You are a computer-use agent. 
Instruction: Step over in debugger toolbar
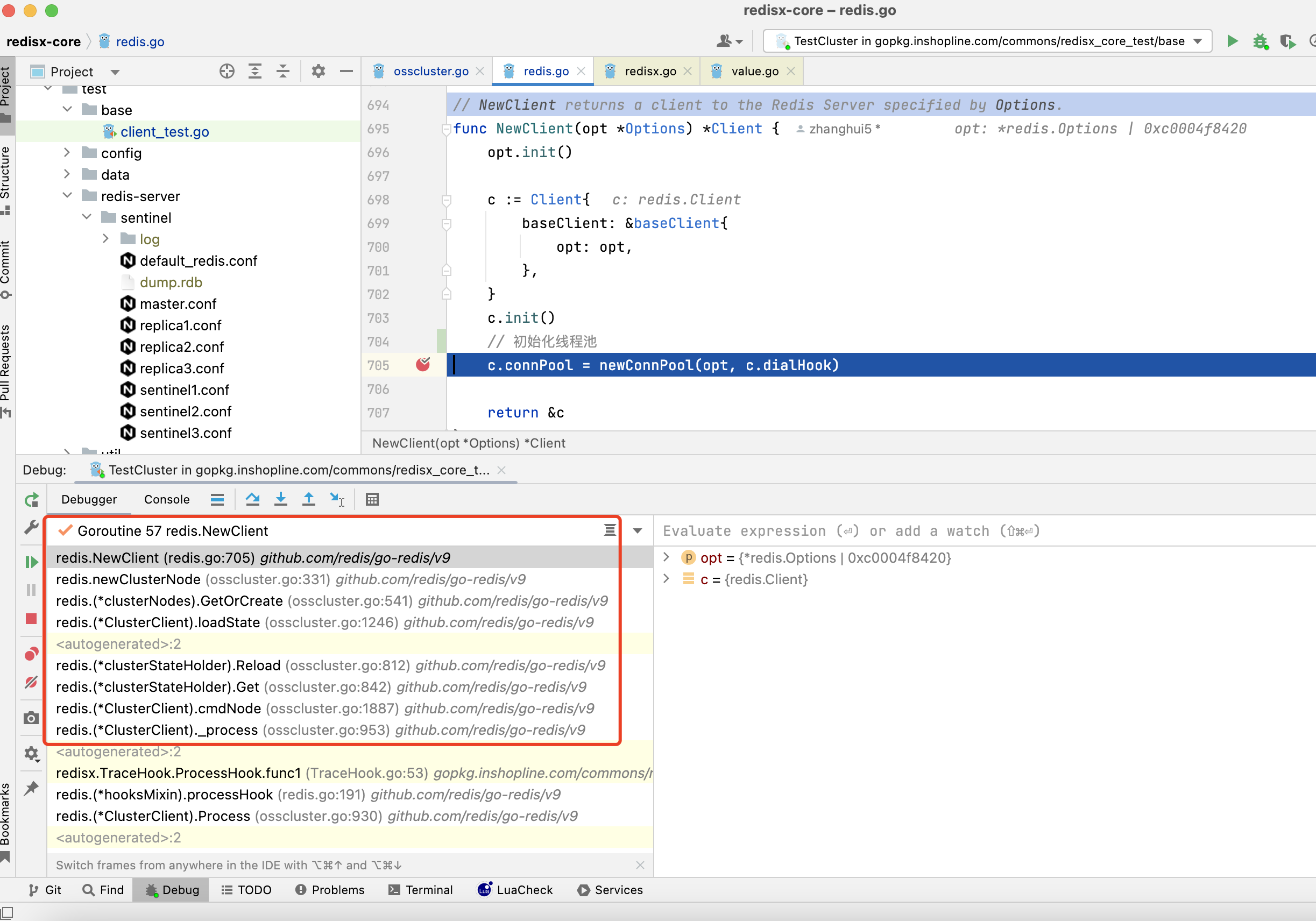(252, 500)
